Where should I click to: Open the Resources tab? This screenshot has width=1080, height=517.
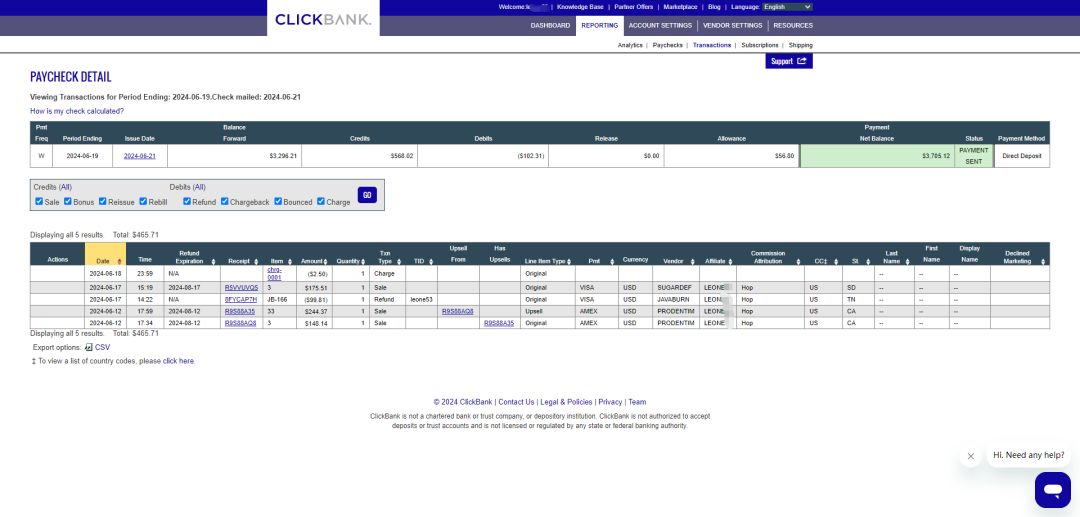point(793,25)
